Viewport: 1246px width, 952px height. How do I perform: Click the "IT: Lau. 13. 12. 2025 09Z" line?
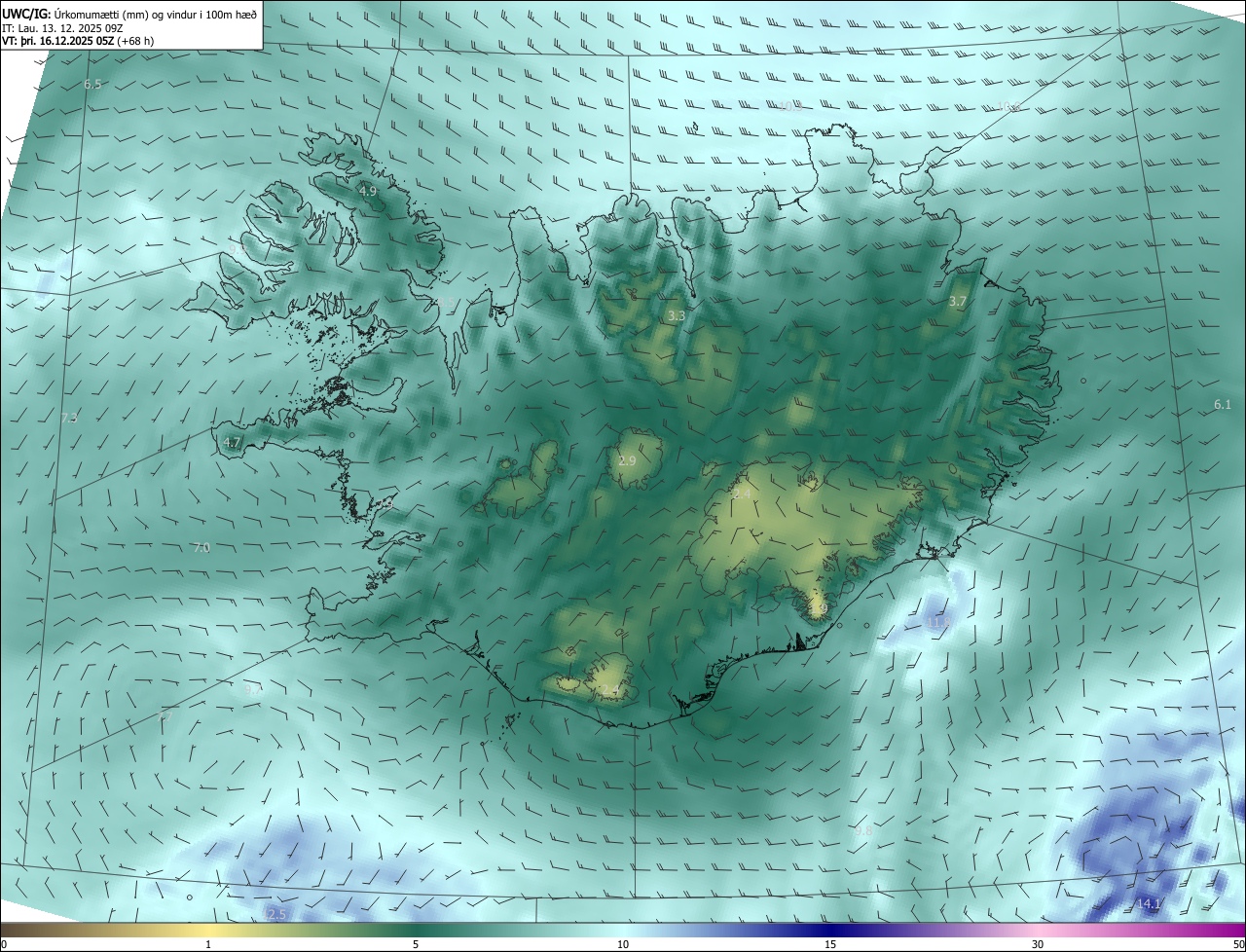(63, 27)
